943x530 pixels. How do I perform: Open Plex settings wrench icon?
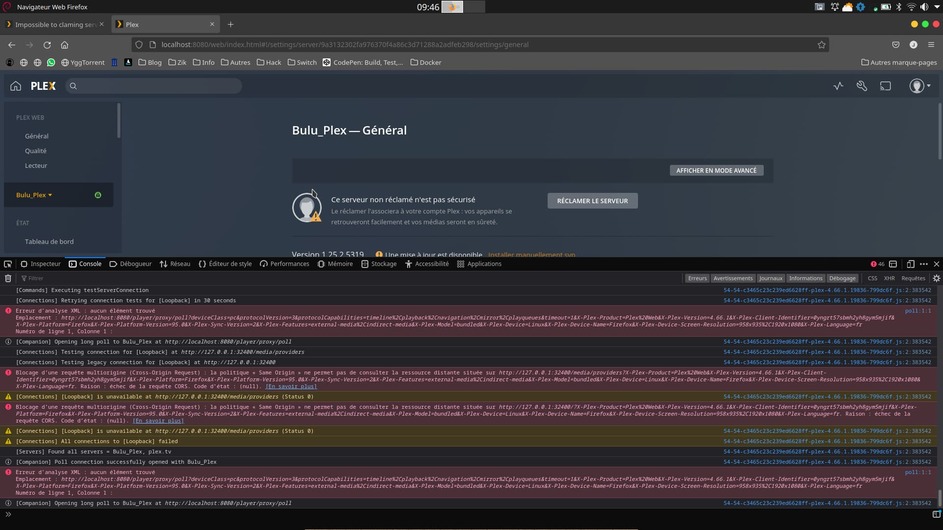click(862, 86)
